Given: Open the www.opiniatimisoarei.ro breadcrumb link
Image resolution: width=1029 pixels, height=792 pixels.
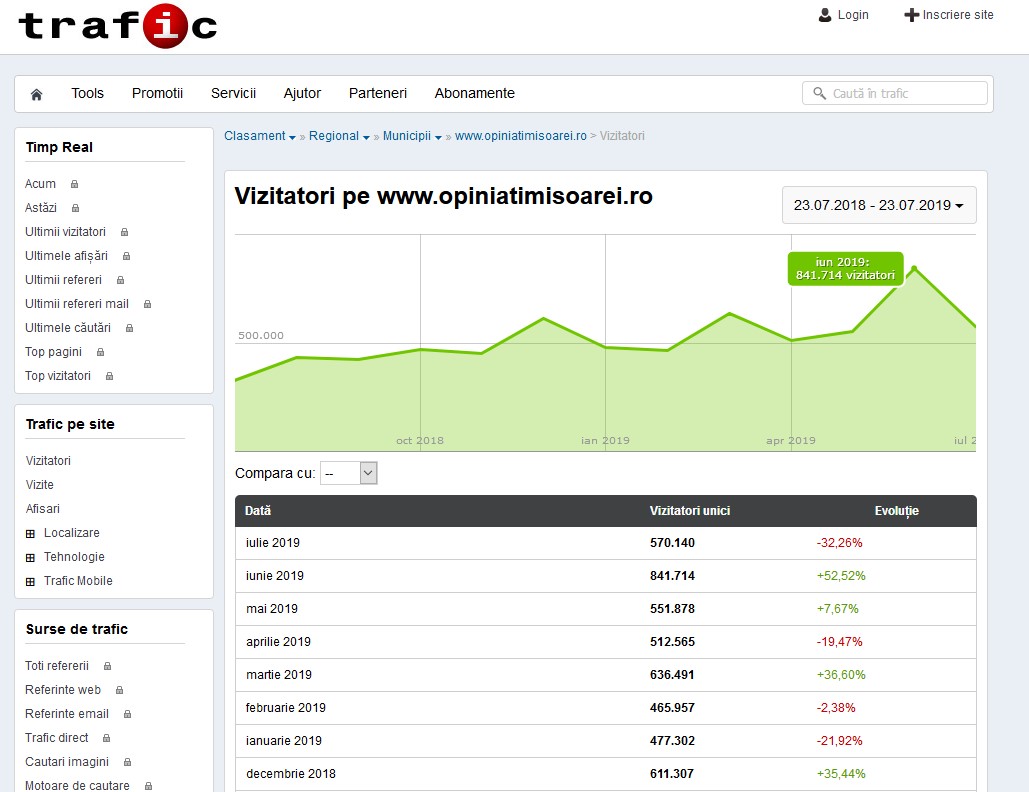Looking at the screenshot, I should (521, 136).
